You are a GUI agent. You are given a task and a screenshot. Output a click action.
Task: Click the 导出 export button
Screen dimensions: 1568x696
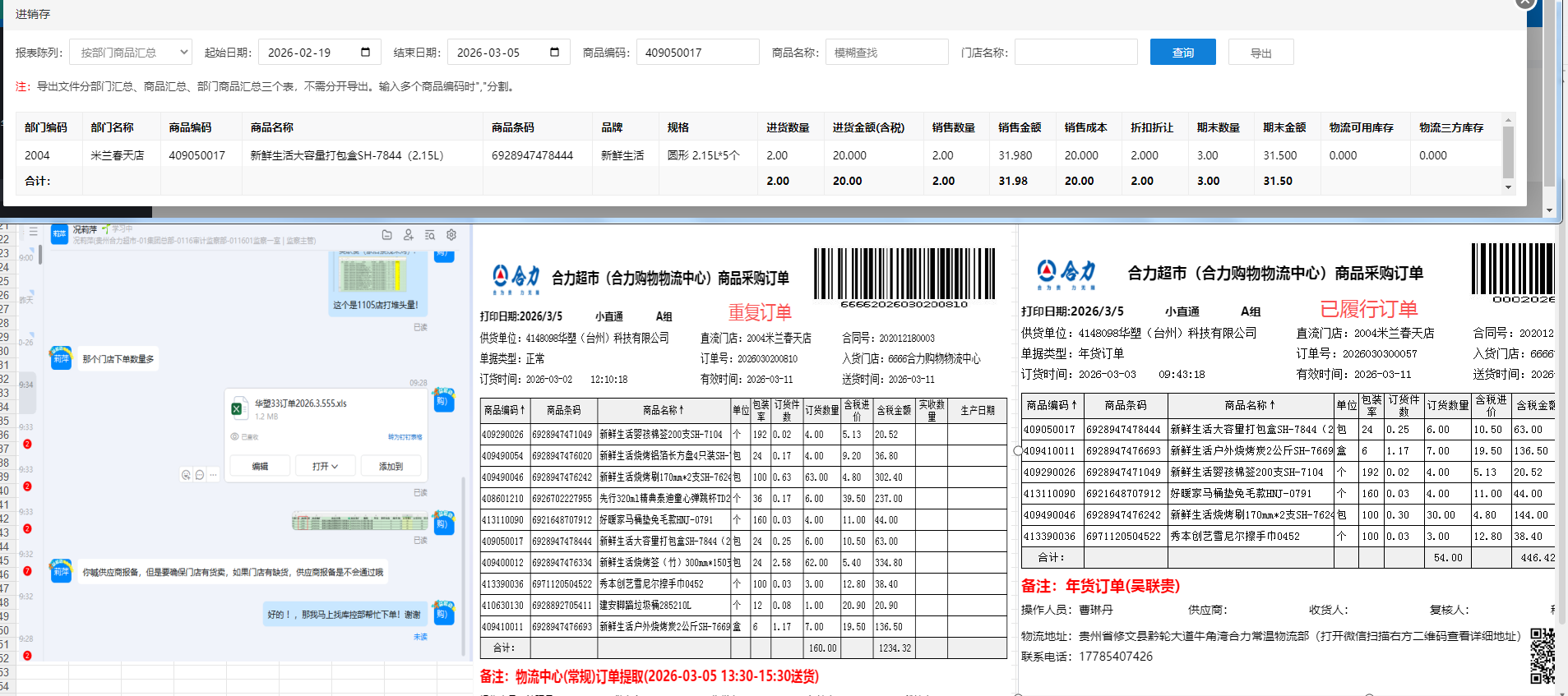point(1260,53)
